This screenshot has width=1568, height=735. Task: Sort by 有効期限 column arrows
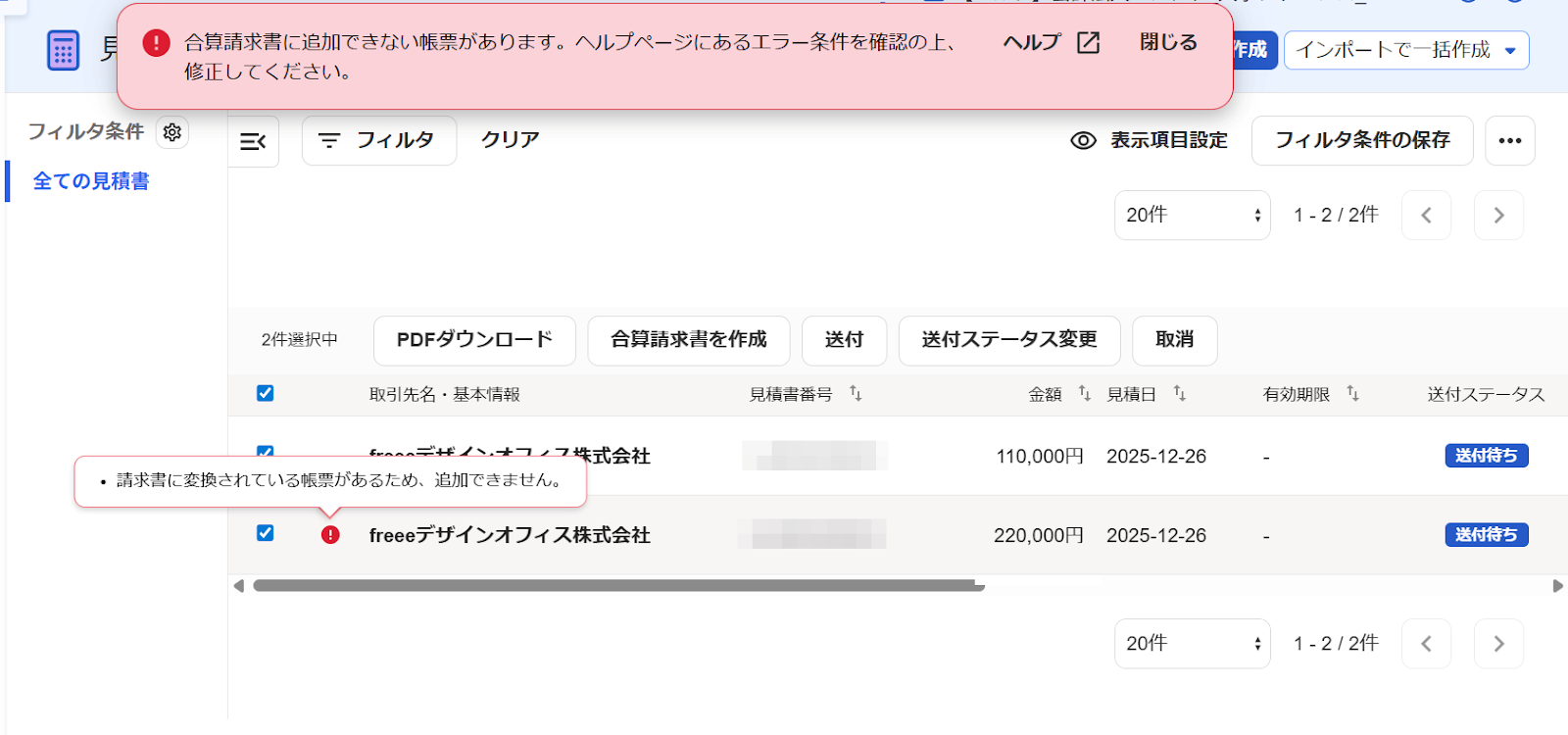1353,393
